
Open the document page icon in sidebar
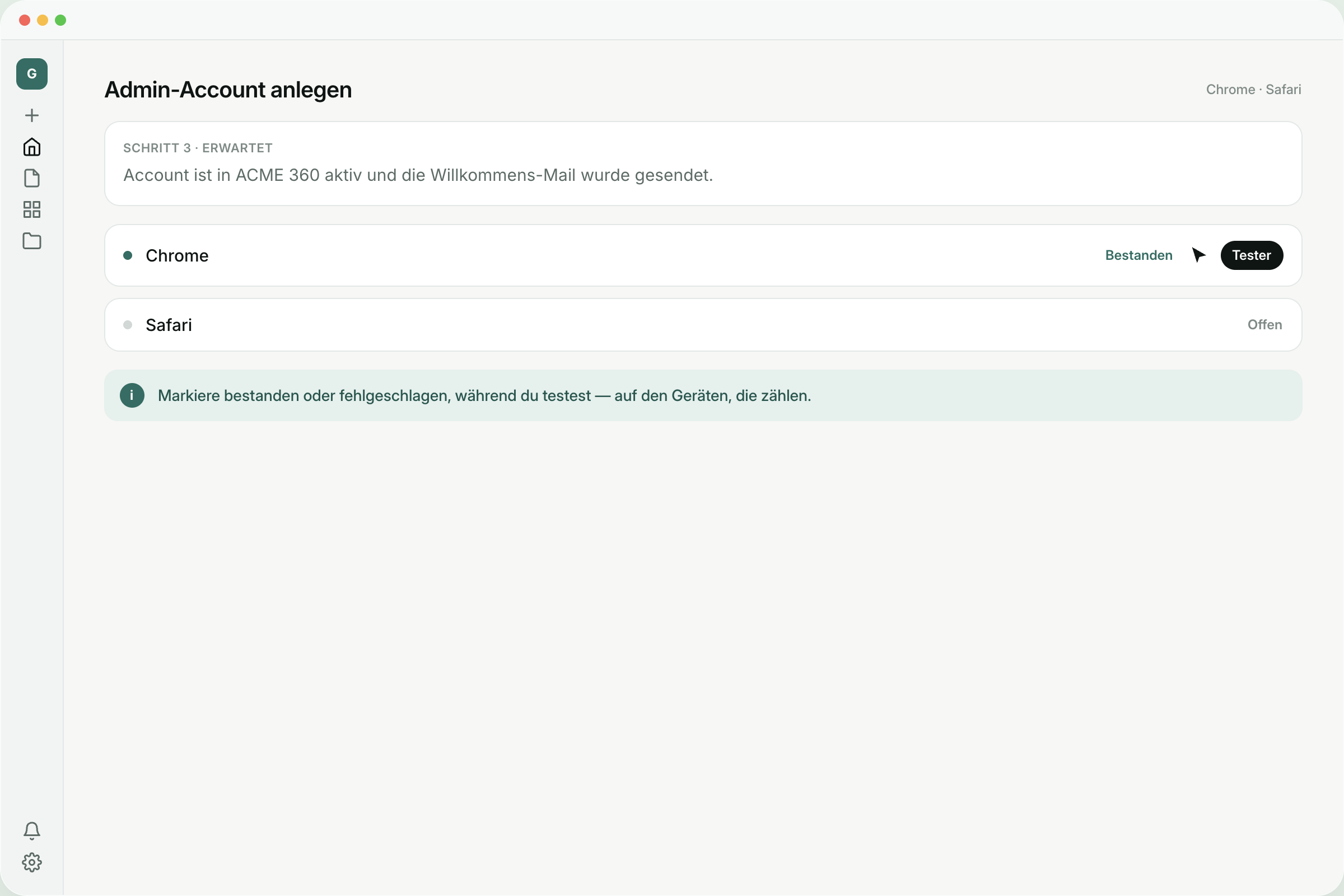click(32, 178)
